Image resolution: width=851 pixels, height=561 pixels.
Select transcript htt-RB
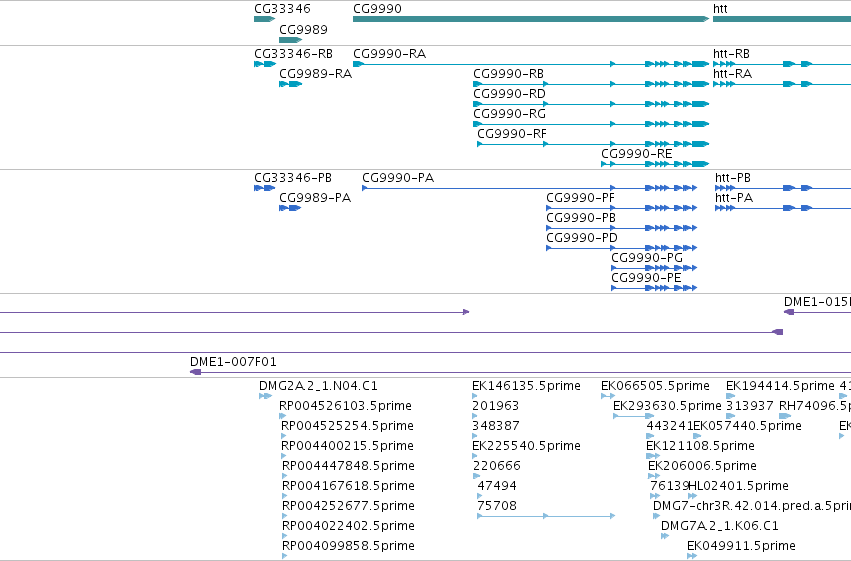pos(782,64)
